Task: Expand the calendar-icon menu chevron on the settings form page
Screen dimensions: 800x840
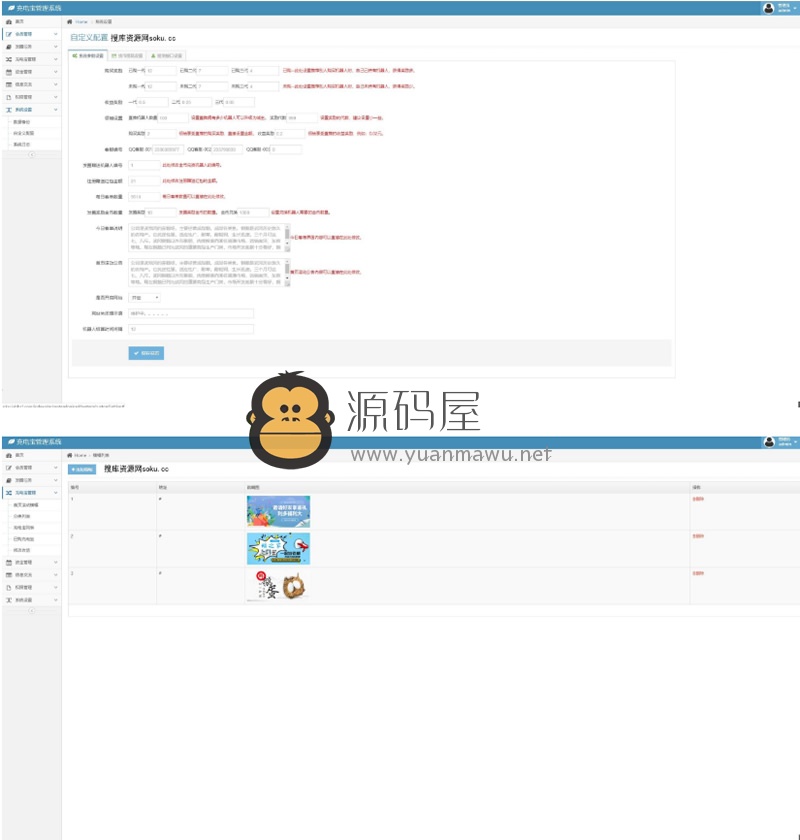Action: (x=55, y=72)
